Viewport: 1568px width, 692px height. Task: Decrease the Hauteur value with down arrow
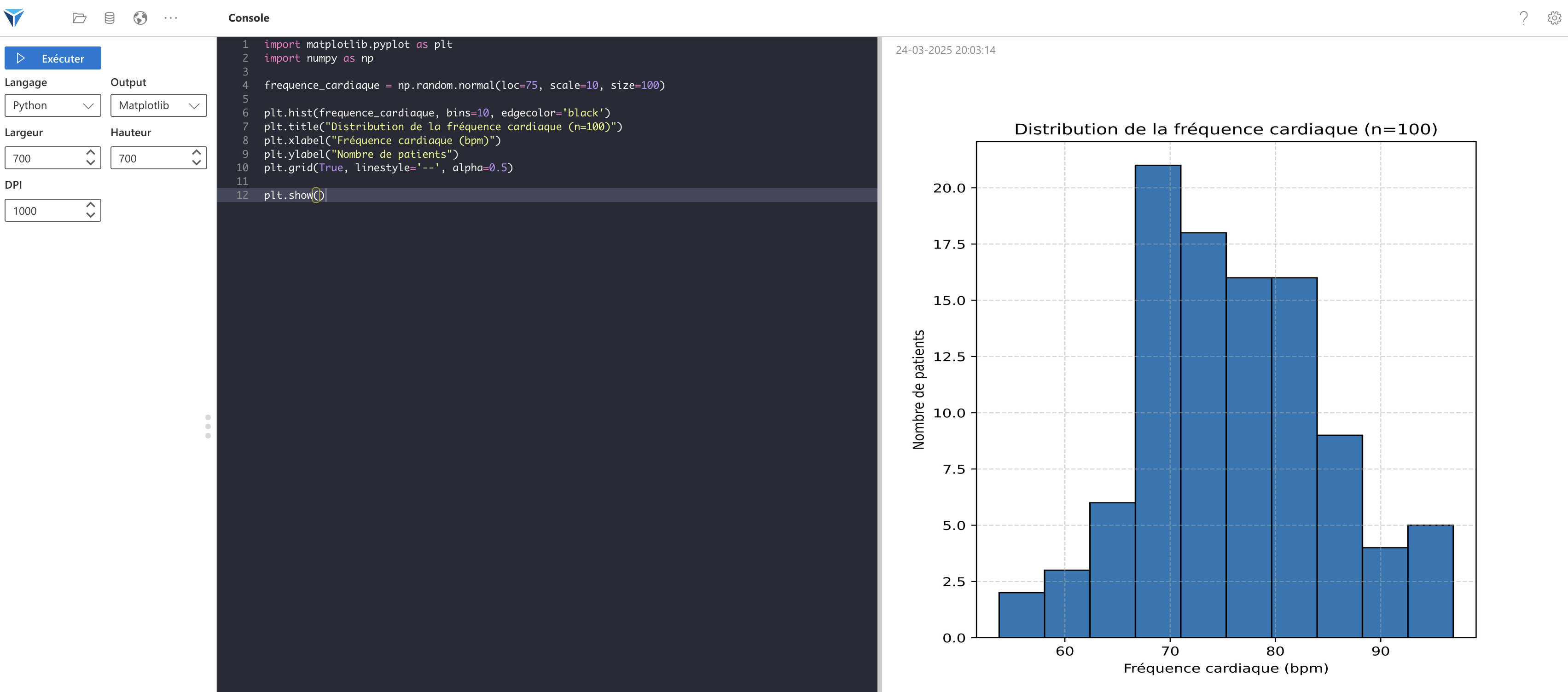click(196, 163)
